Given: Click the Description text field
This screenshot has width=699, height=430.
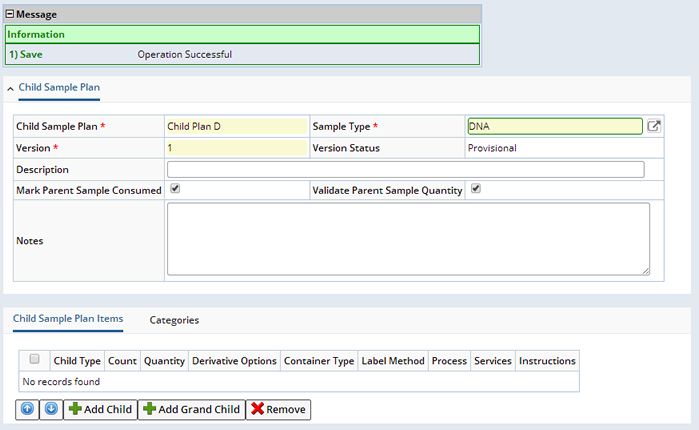Looking at the screenshot, I should [406, 169].
